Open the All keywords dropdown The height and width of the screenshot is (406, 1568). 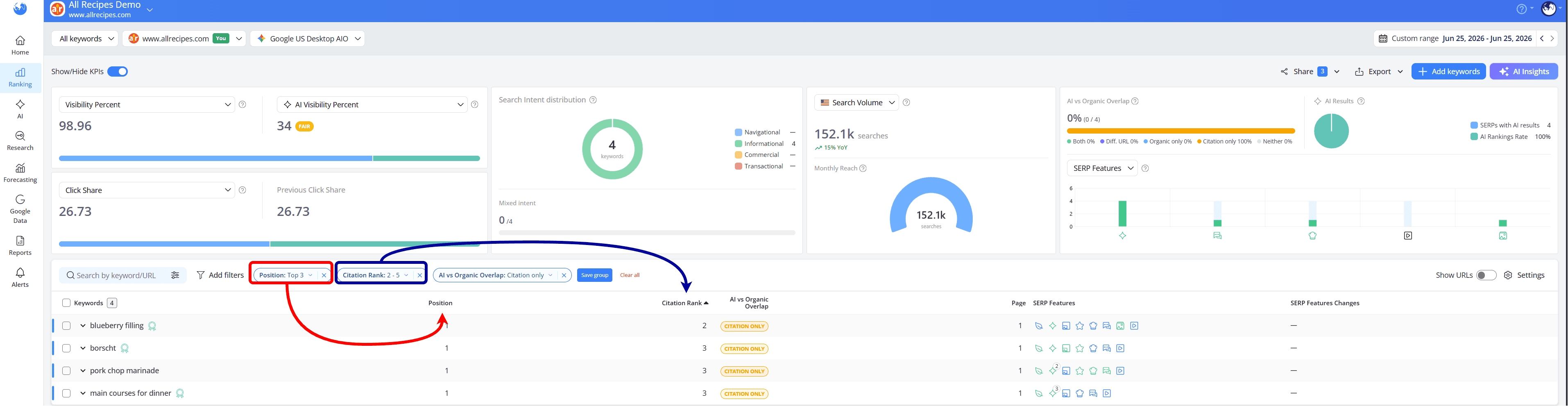pos(85,39)
